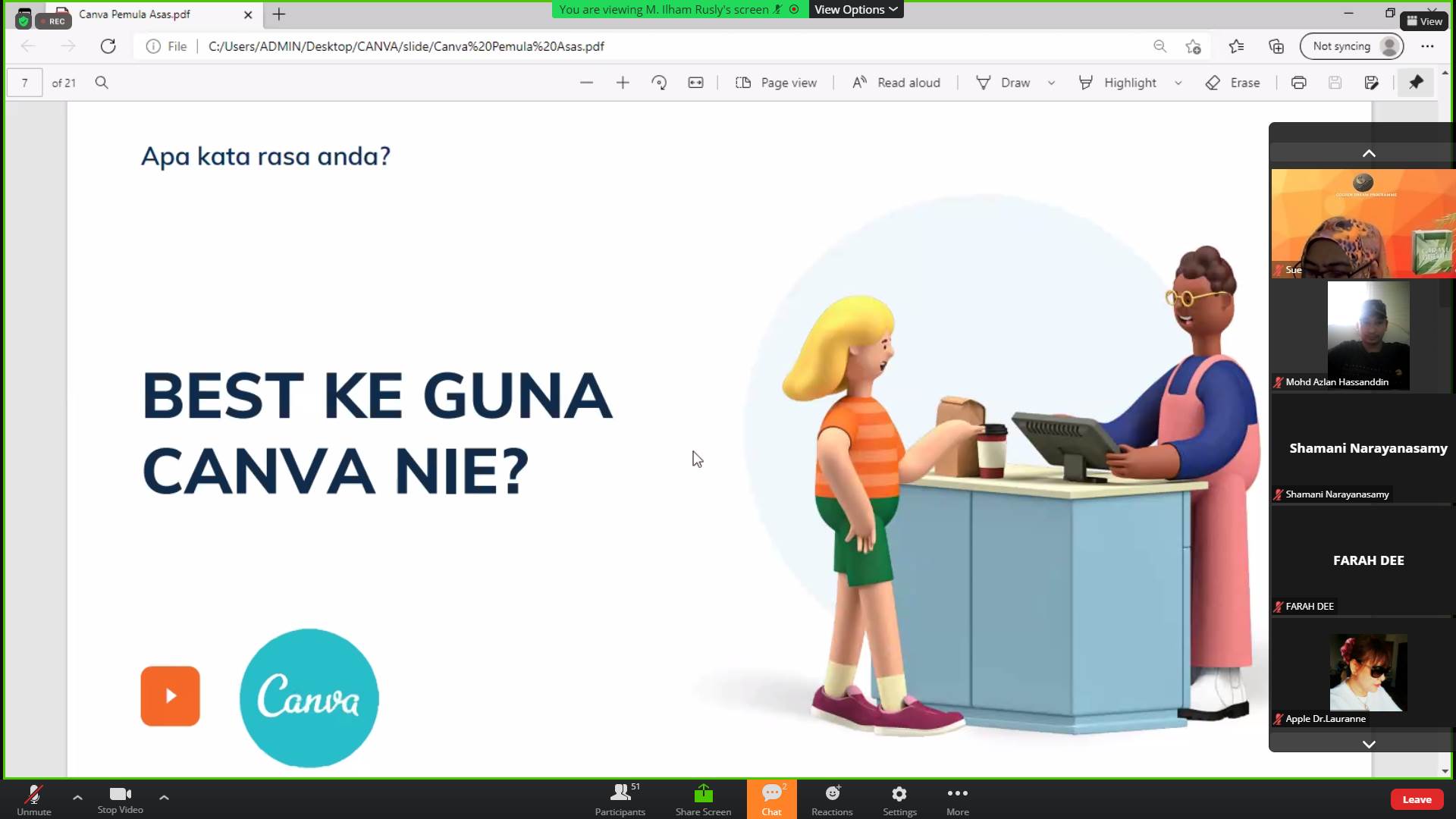Open the Collections icon
1456x819 pixels.
click(1276, 46)
